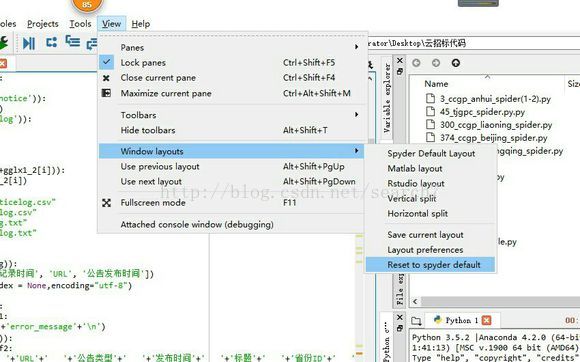Click file explorer horizontal scrollbar track
580x362 pixels.
[x=500, y=301]
